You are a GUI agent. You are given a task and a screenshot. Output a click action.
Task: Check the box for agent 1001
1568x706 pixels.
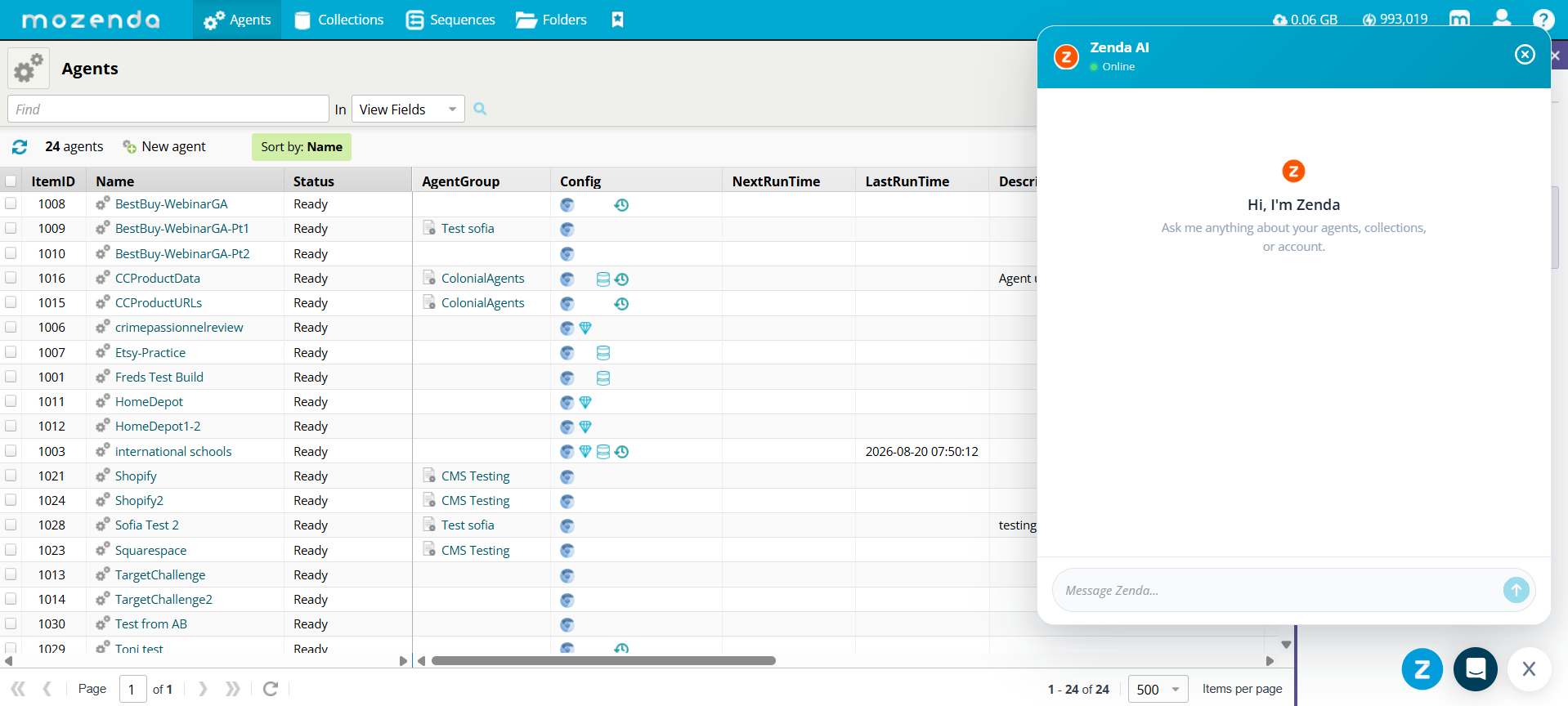[x=11, y=377]
